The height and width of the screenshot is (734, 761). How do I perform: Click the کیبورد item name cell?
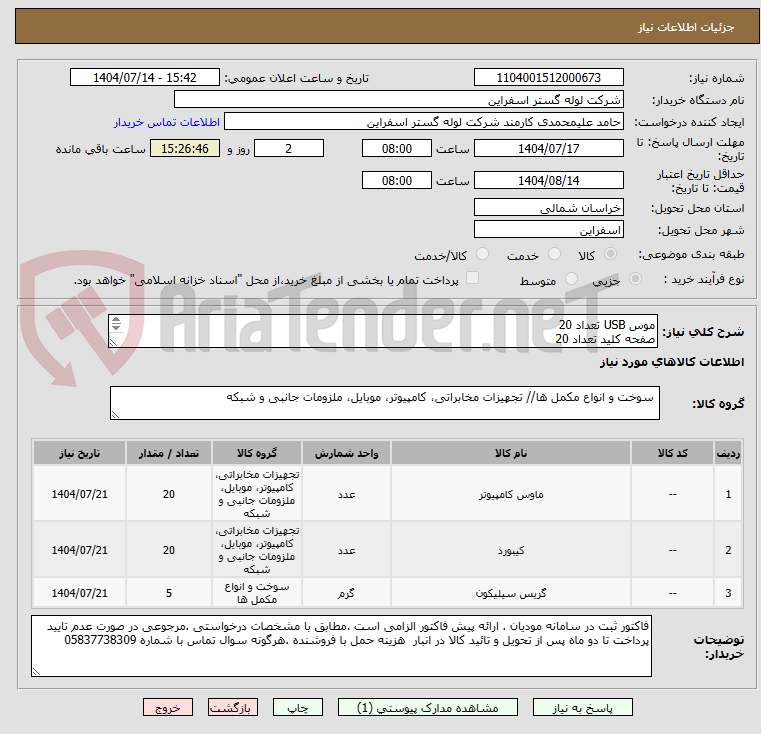(x=511, y=550)
